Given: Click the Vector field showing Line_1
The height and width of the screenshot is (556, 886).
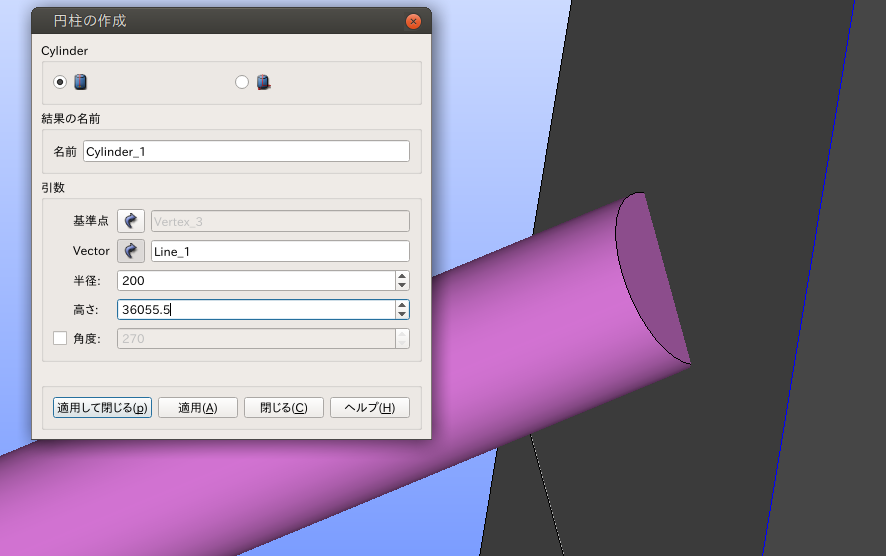Looking at the screenshot, I should pyautogui.click(x=280, y=251).
